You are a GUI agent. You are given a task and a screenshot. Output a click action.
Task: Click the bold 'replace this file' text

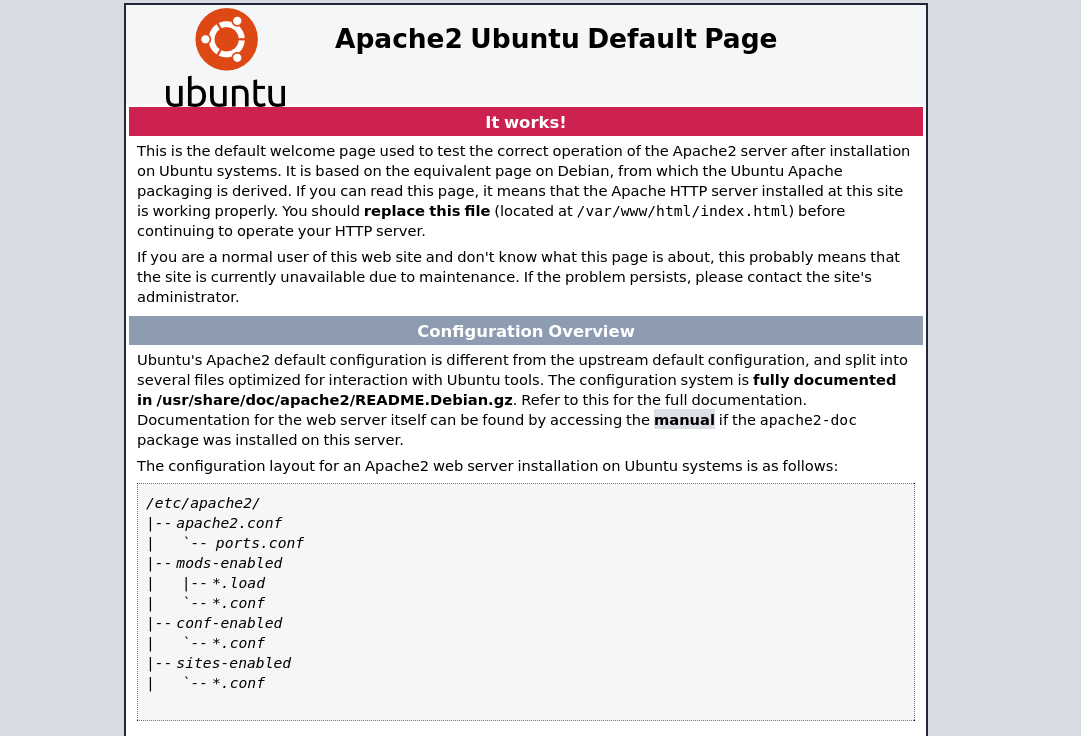click(x=427, y=211)
